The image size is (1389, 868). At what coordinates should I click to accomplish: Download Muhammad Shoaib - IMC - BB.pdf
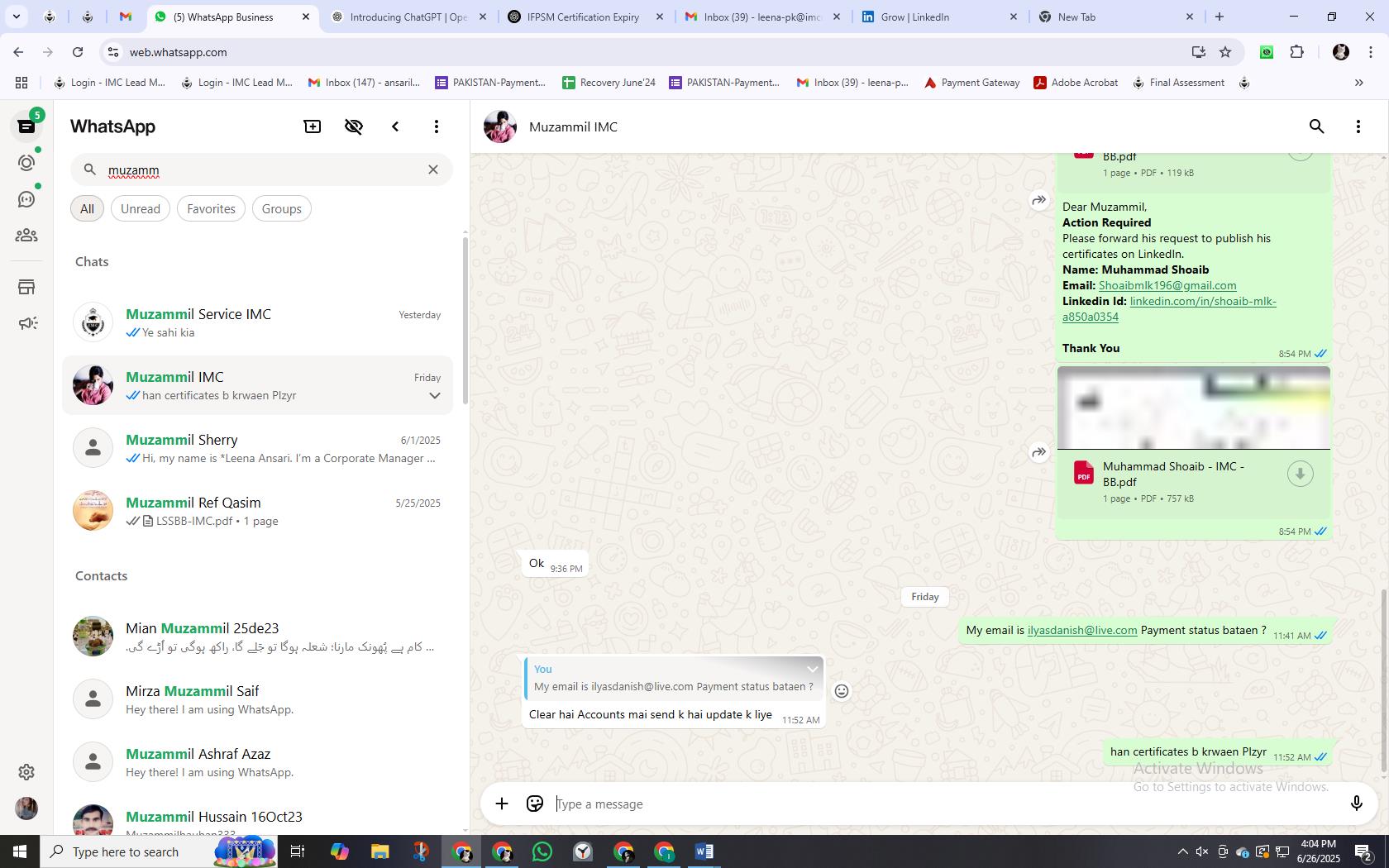pyautogui.click(x=1300, y=474)
